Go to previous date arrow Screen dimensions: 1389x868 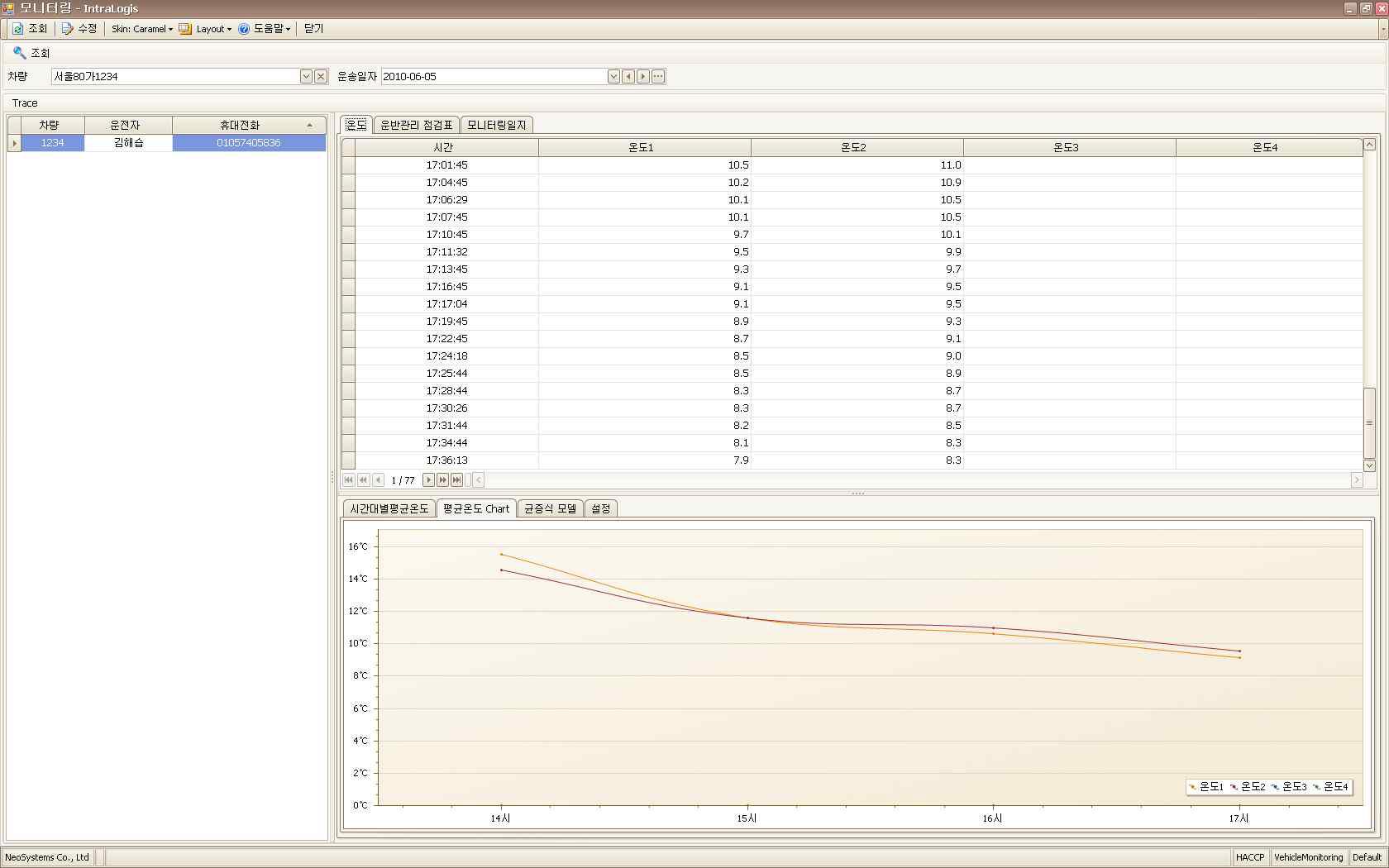coord(628,76)
